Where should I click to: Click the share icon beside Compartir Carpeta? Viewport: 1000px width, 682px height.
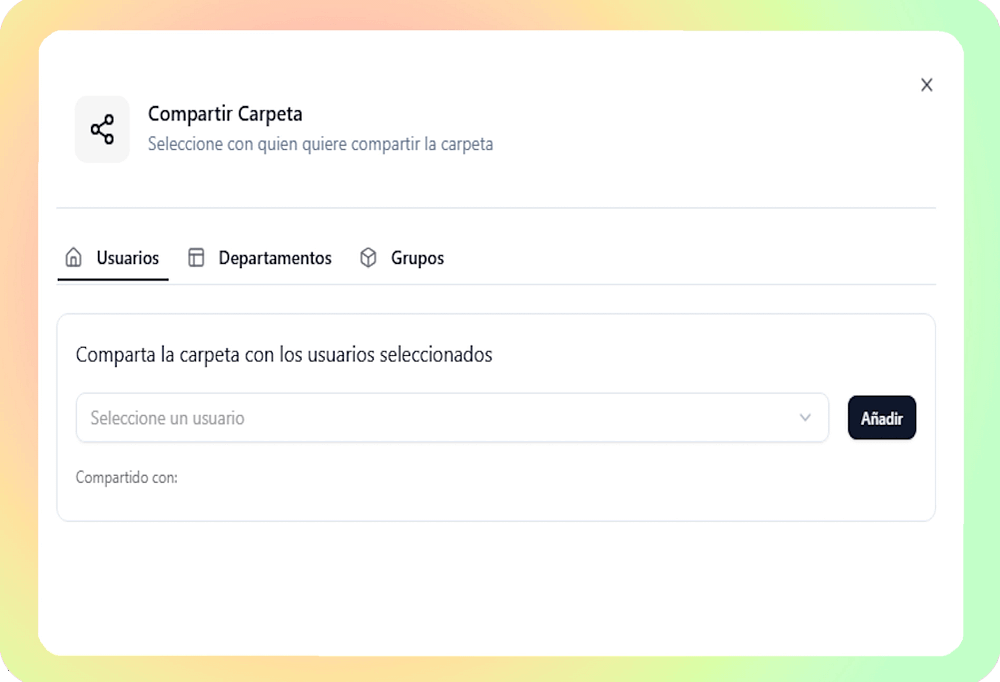tap(102, 129)
